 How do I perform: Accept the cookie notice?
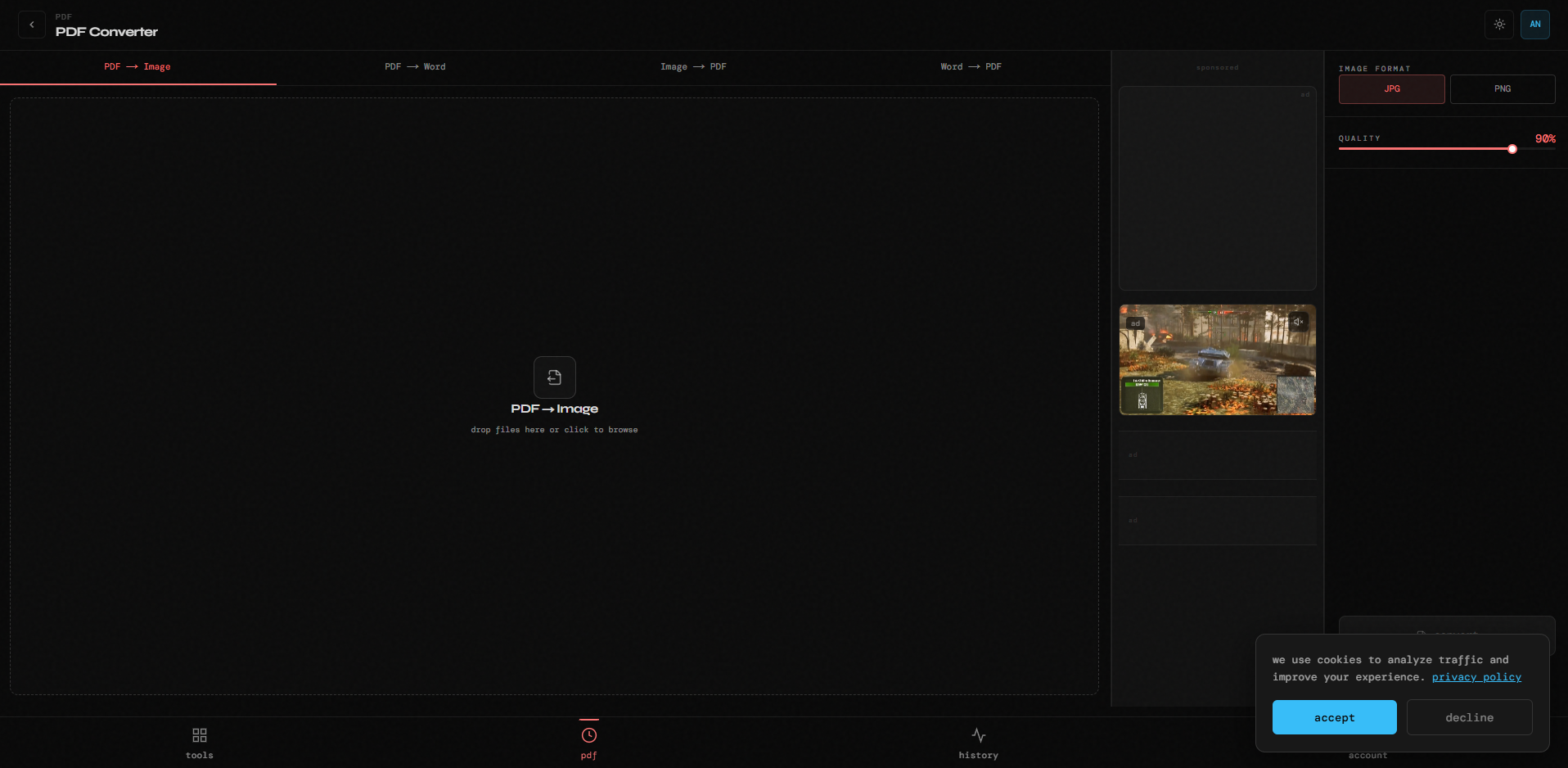point(1334,717)
